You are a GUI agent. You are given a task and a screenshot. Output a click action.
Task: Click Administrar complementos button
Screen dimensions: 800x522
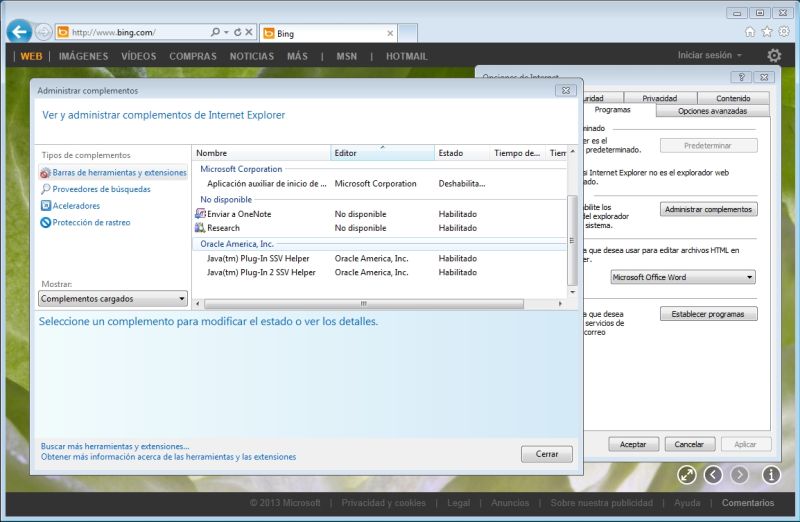tap(708, 209)
